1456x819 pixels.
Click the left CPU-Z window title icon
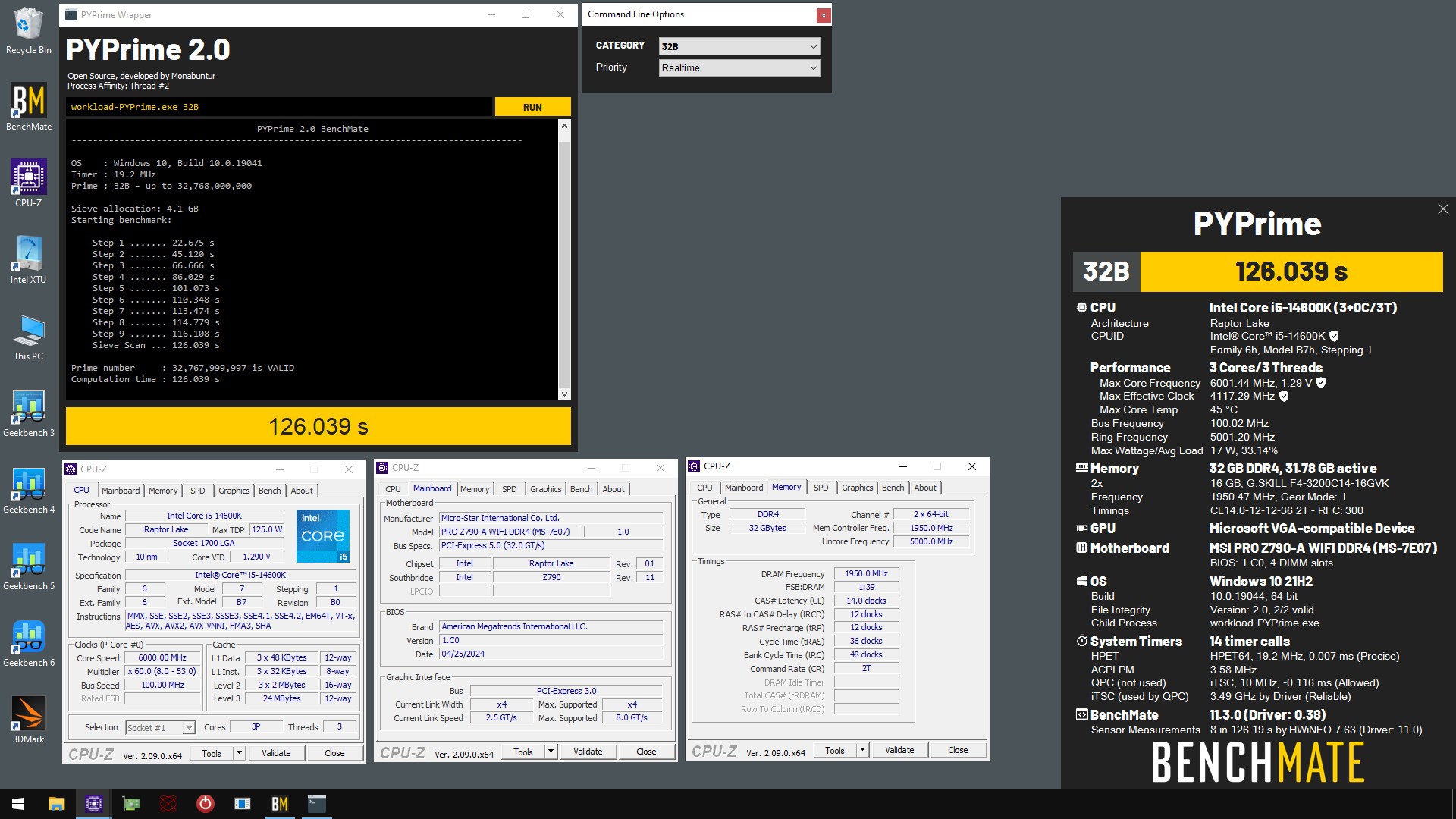point(71,469)
